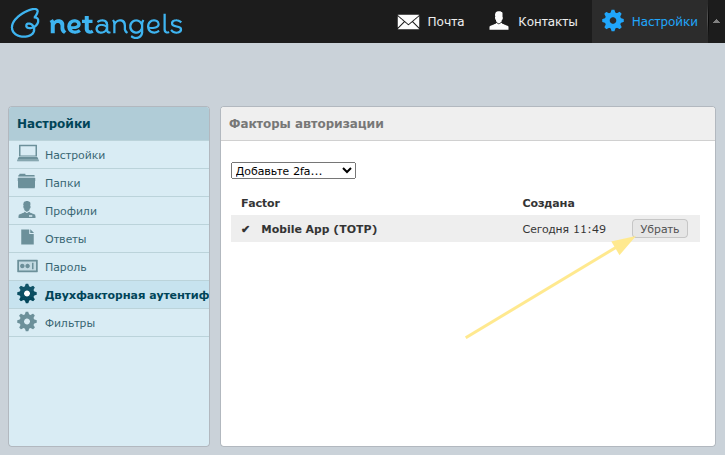The height and width of the screenshot is (455, 725).
Task: Select the folder icon next to Папки
Action: 28,183
